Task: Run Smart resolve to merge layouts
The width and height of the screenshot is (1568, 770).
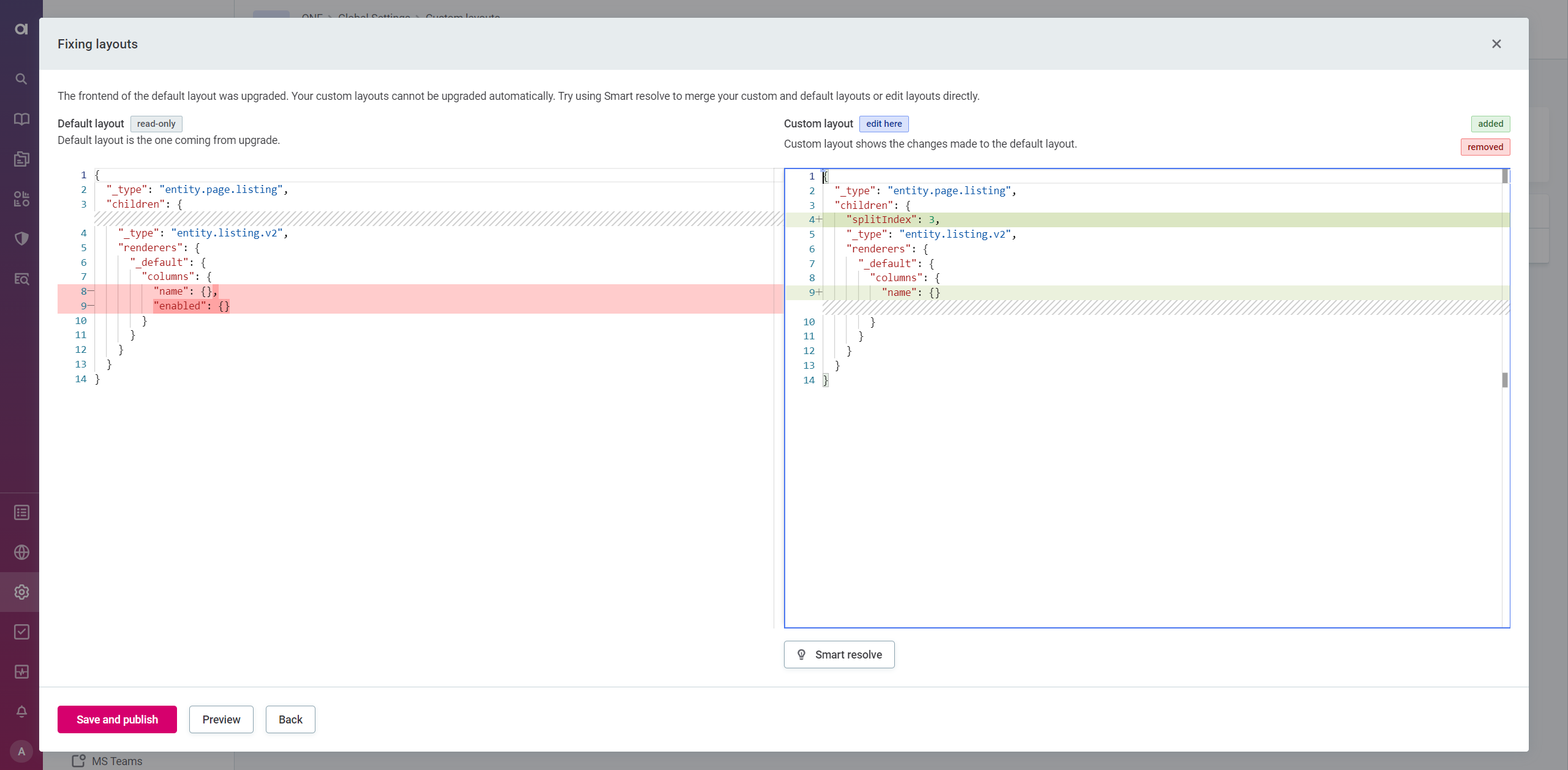Action: 839,654
